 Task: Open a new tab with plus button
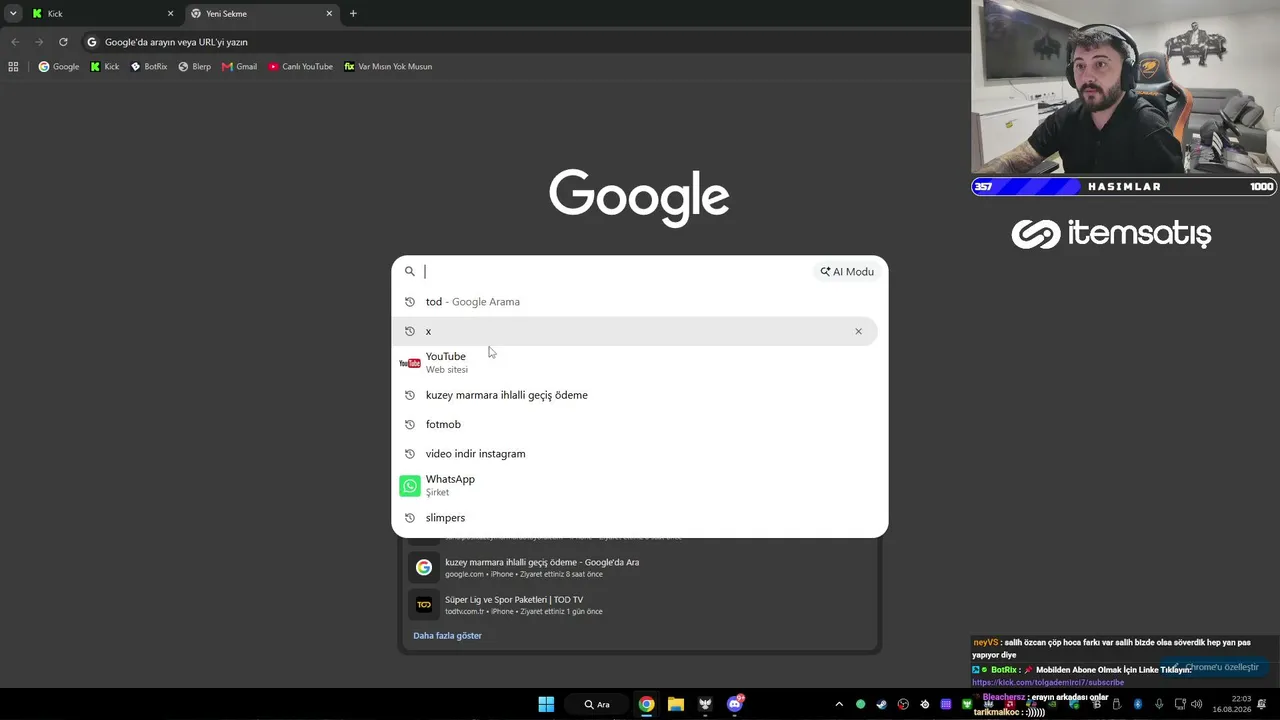353,14
